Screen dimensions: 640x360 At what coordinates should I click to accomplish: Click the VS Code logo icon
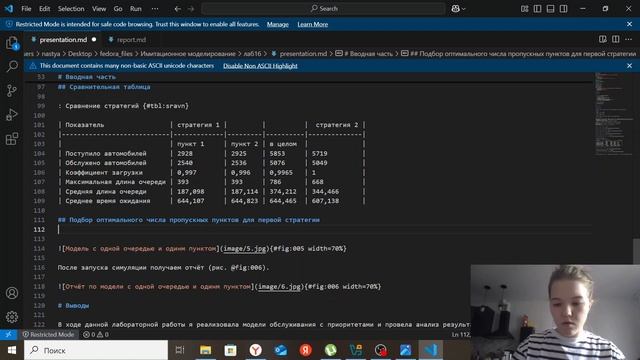click(9, 9)
